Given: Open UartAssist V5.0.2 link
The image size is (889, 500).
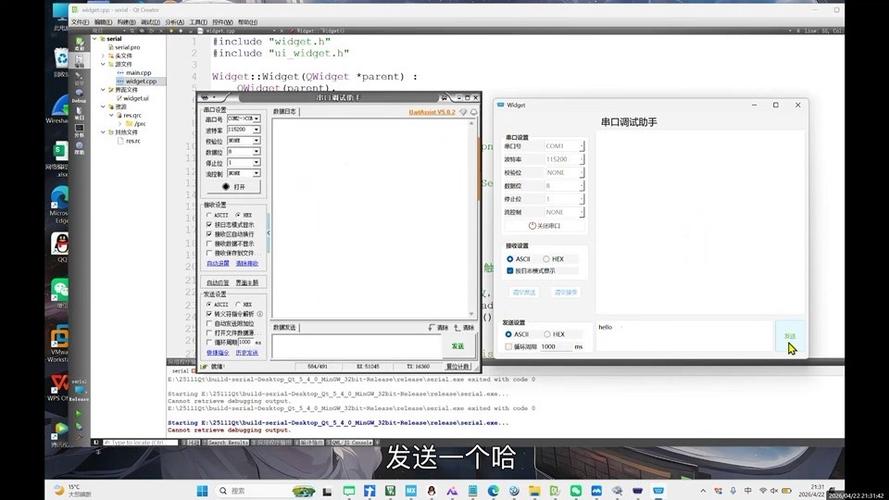Looking at the screenshot, I should click(432, 112).
